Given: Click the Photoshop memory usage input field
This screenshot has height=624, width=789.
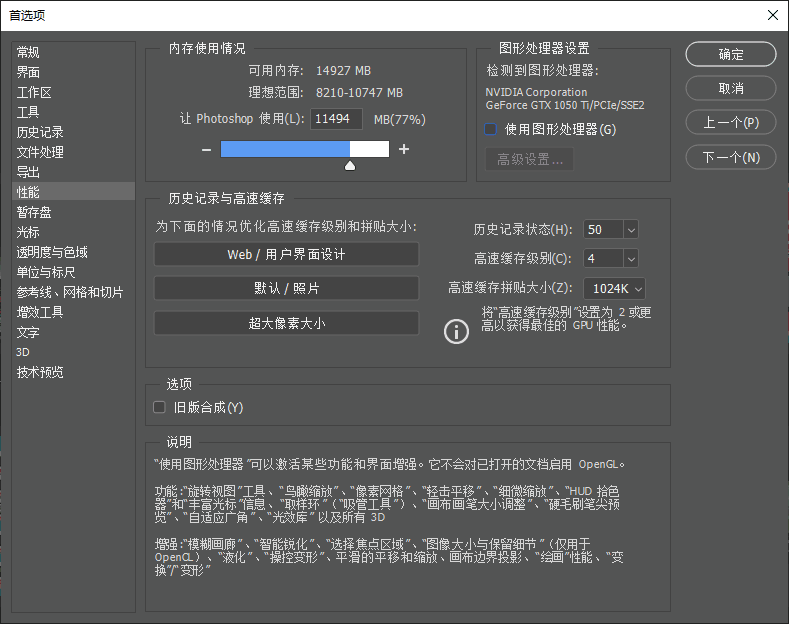Looking at the screenshot, I should pyautogui.click(x=337, y=119).
